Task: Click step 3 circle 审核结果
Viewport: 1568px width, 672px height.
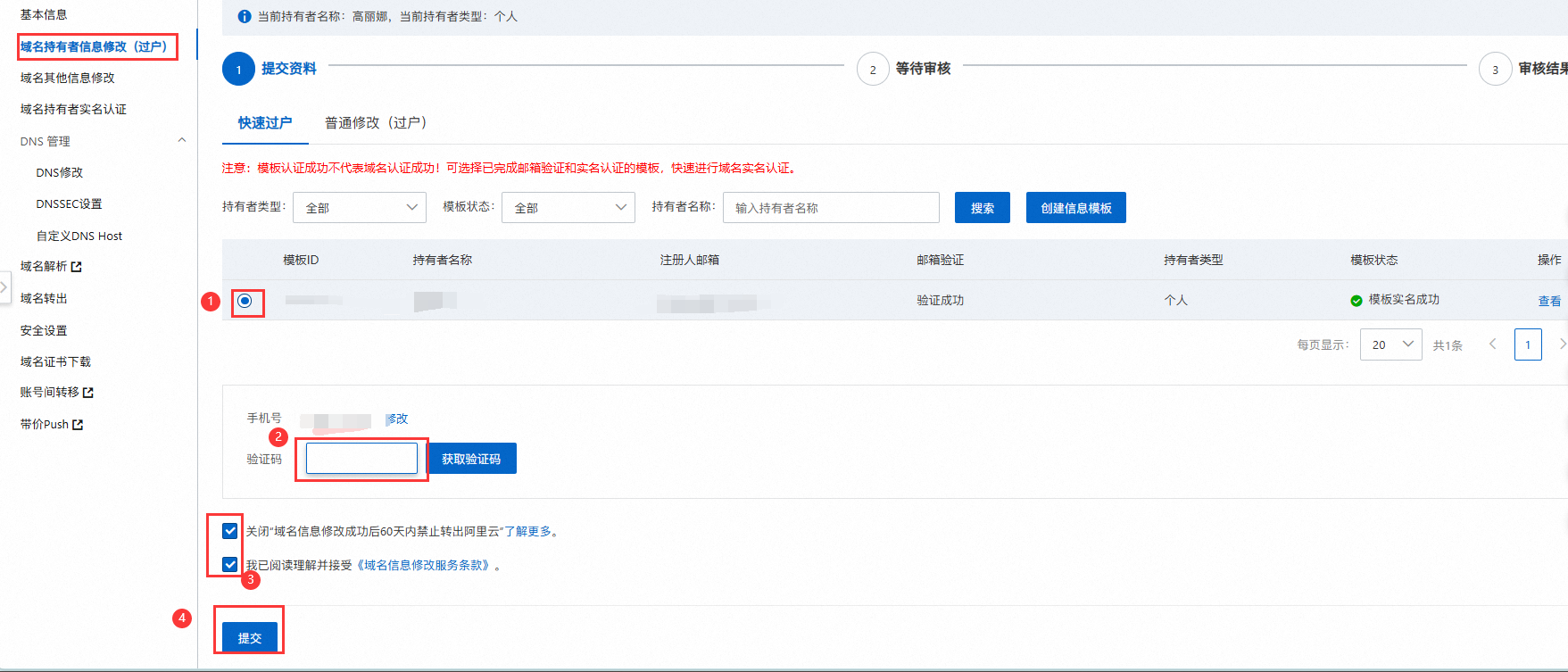Action: tap(1495, 69)
